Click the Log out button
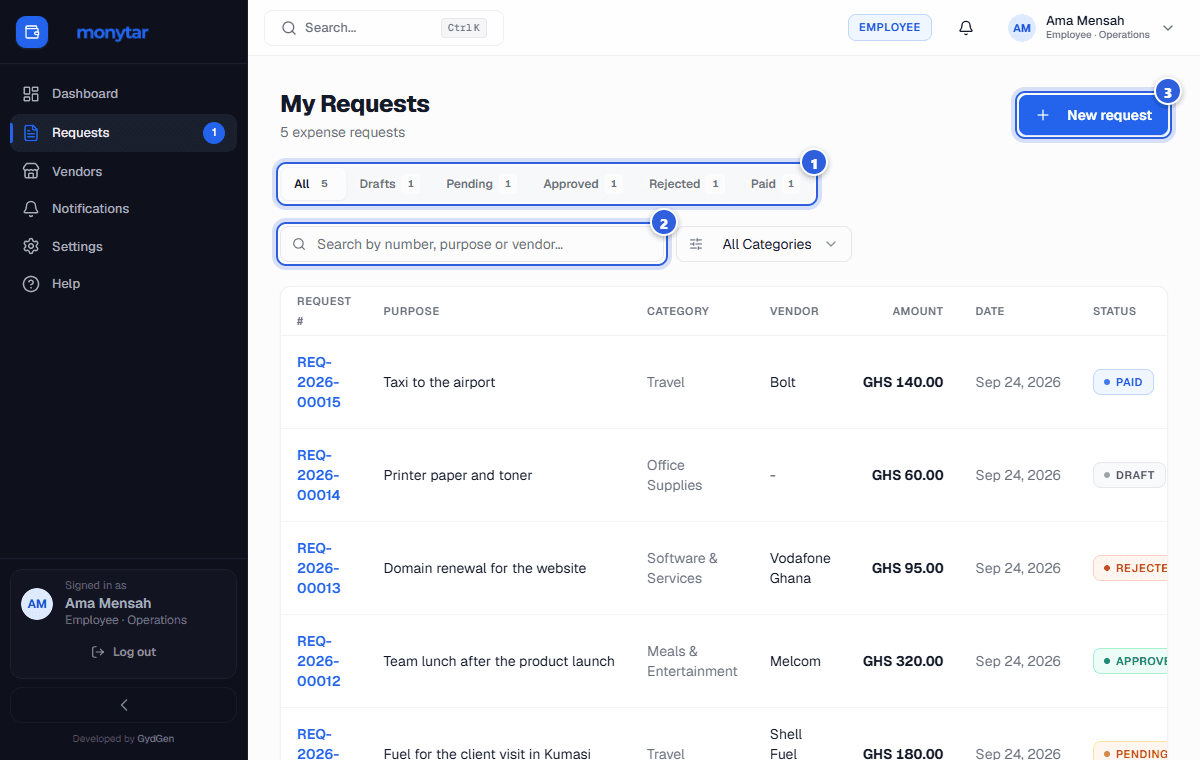 (124, 652)
